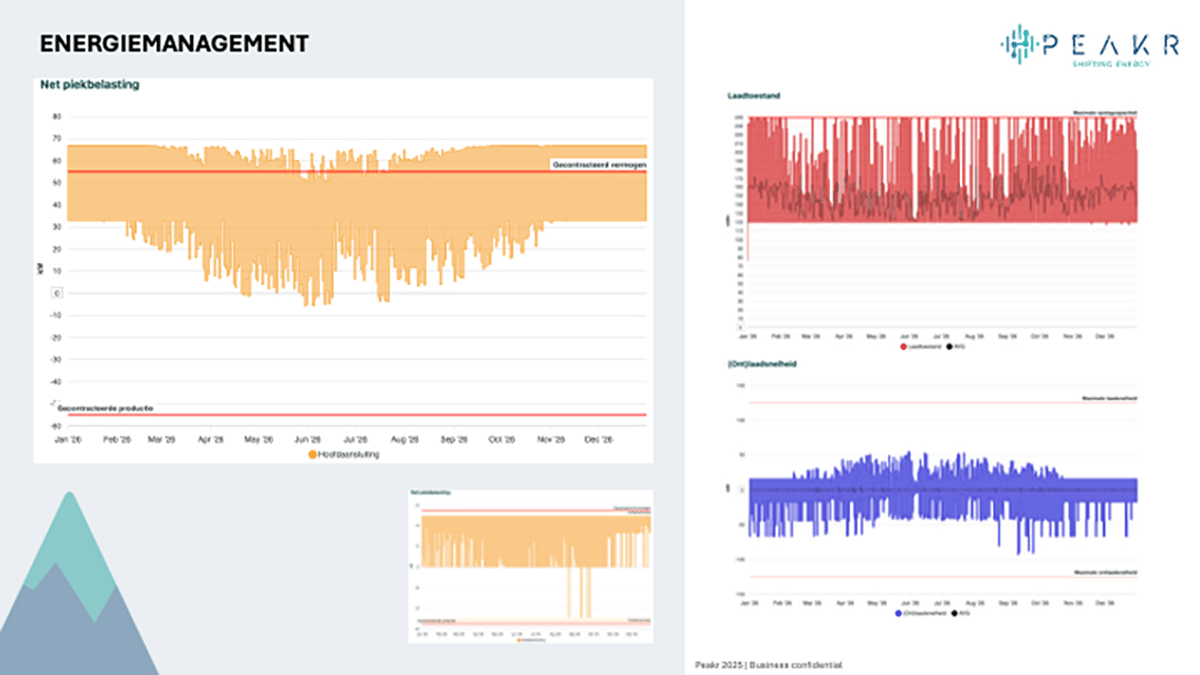Toggle the blue (Ont)laadsnelheid legend dot
The height and width of the screenshot is (675, 1200).
point(900,613)
